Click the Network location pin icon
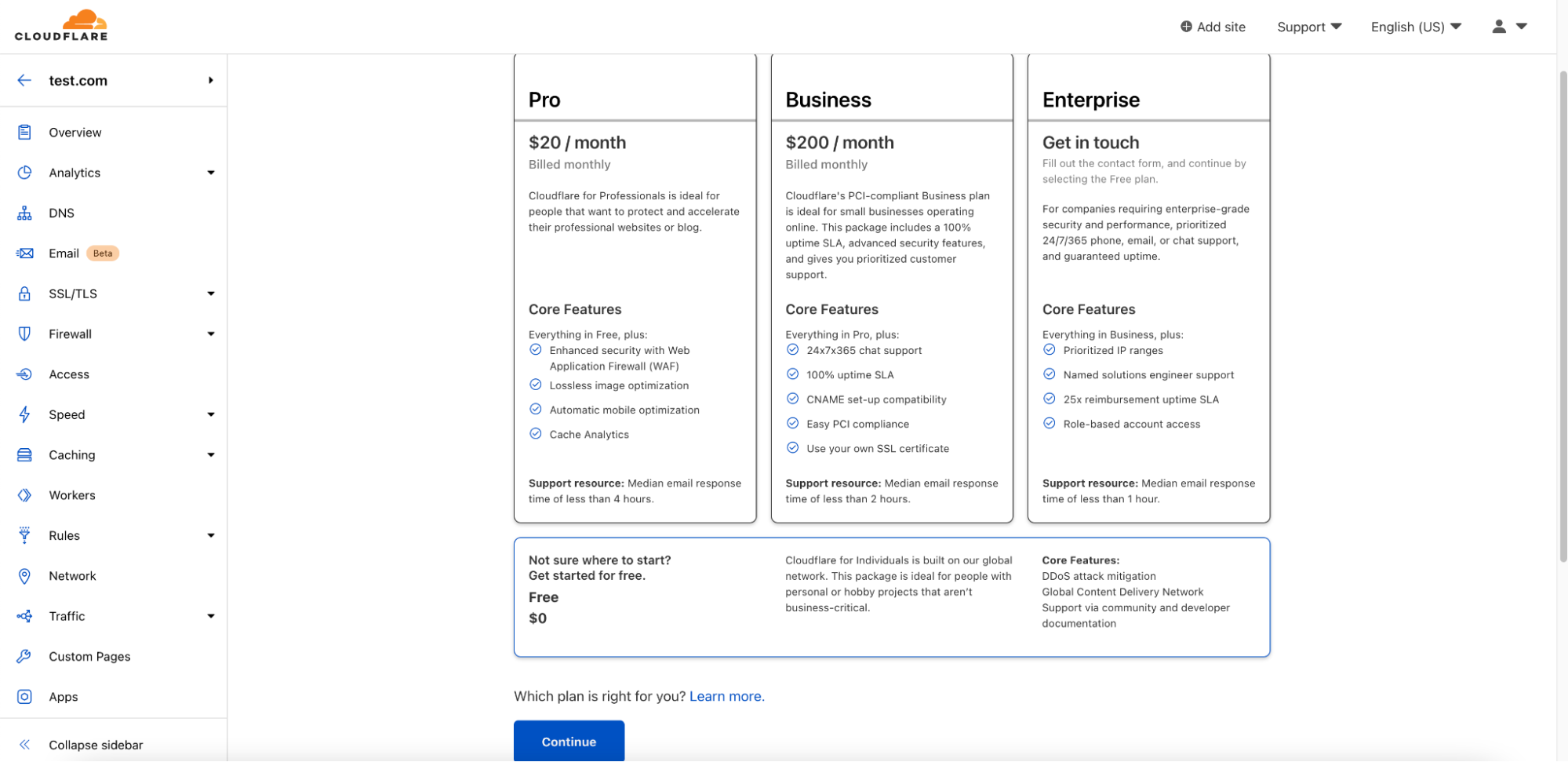Screen dimensions: 1568x762 [24, 576]
